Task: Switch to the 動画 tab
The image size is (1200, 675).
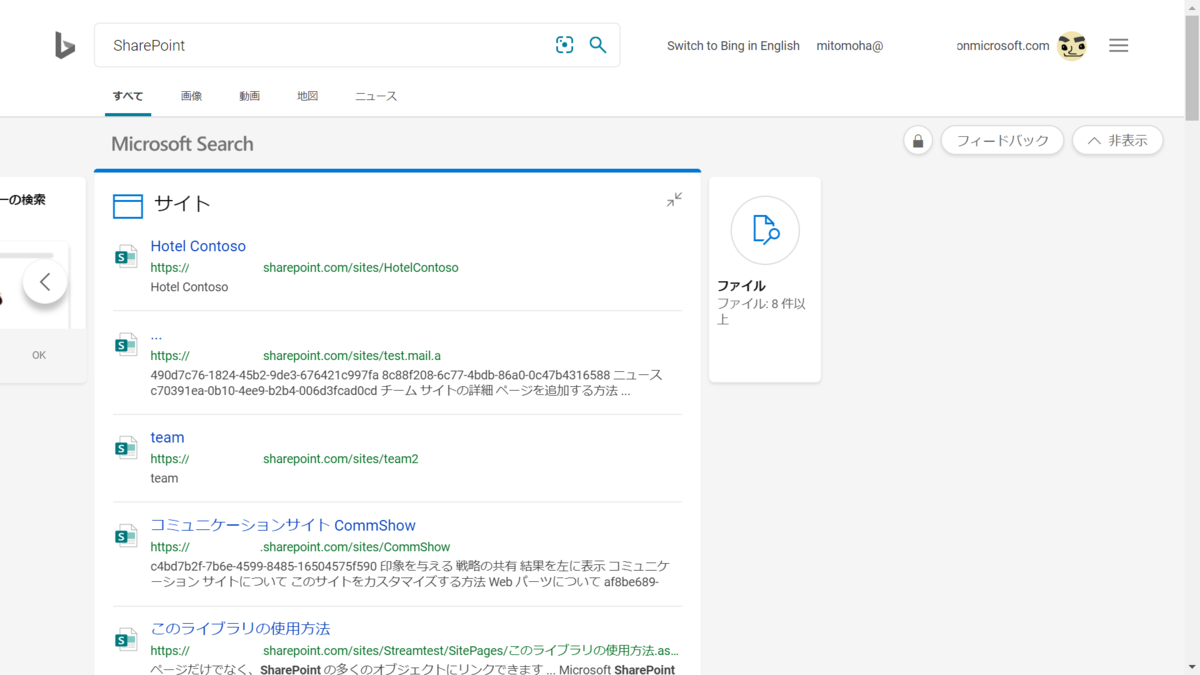Action: point(249,96)
